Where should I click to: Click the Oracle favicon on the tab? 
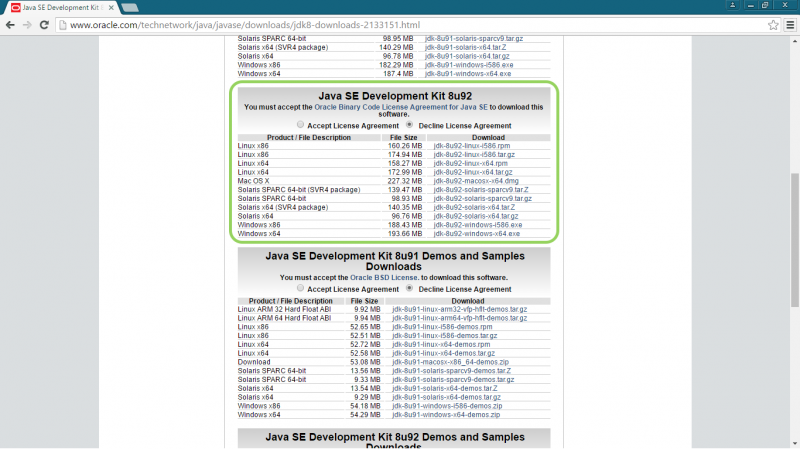16,7
